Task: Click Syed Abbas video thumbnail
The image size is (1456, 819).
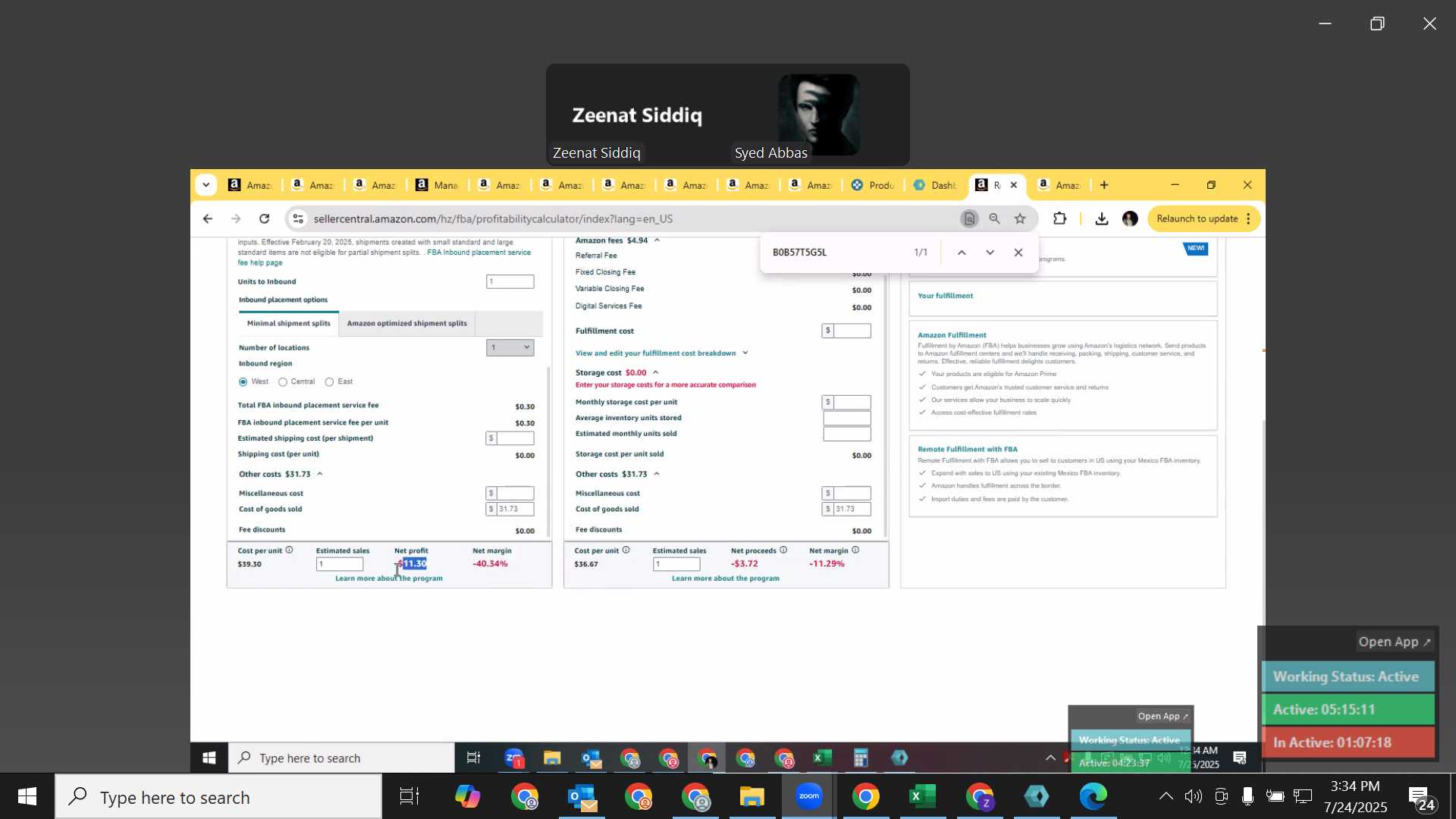Action: [x=819, y=115]
